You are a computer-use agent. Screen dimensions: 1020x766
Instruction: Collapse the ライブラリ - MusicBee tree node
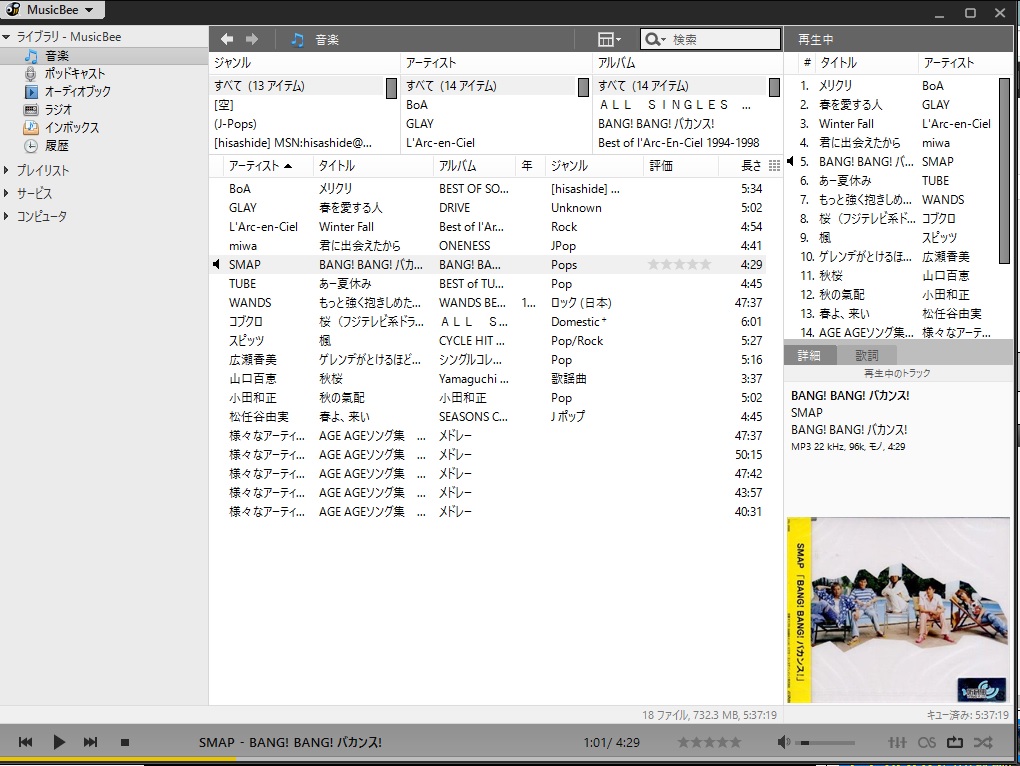pyautogui.click(x=6, y=37)
